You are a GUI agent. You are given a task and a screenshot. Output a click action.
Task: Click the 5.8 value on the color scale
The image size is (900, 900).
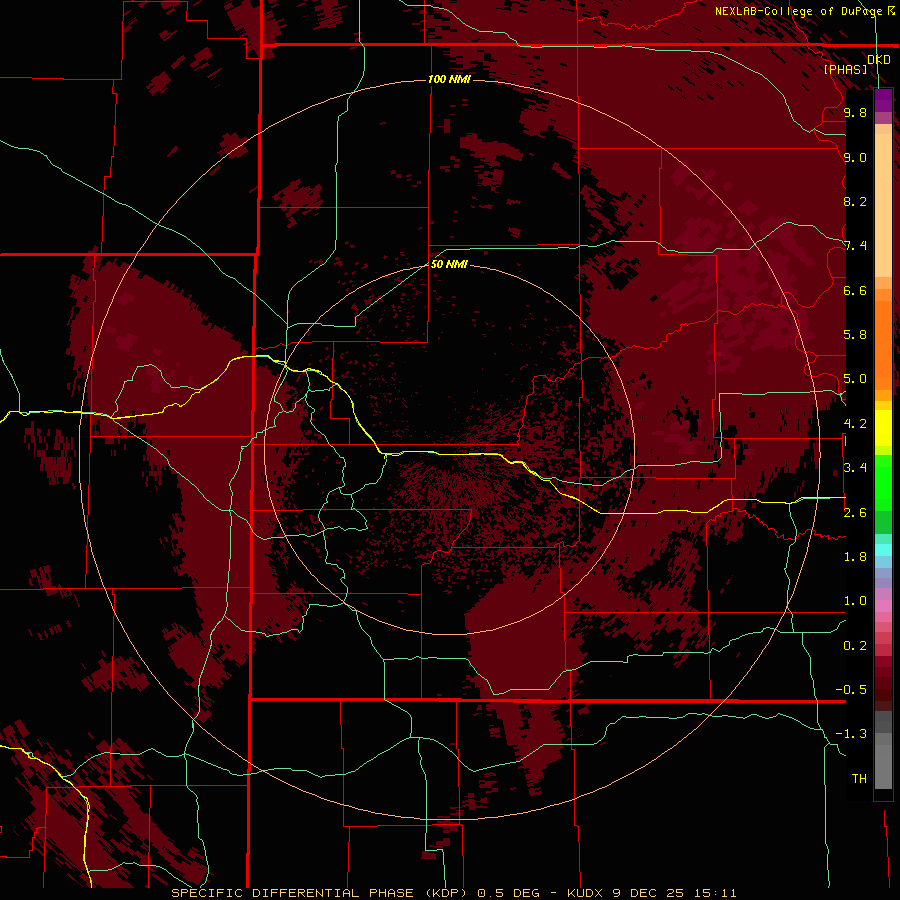point(855,335)
